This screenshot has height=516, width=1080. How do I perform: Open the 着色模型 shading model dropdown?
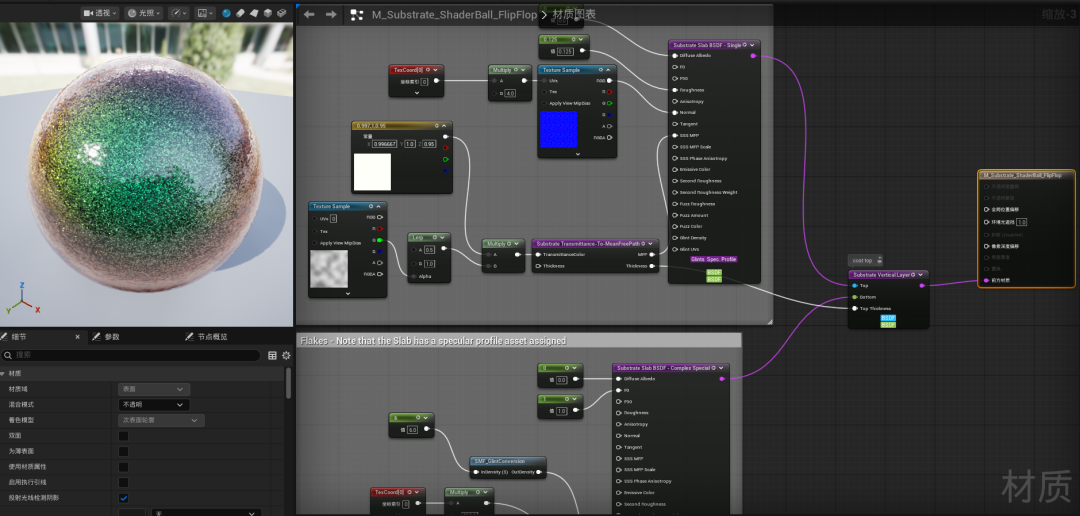(161, 420)
